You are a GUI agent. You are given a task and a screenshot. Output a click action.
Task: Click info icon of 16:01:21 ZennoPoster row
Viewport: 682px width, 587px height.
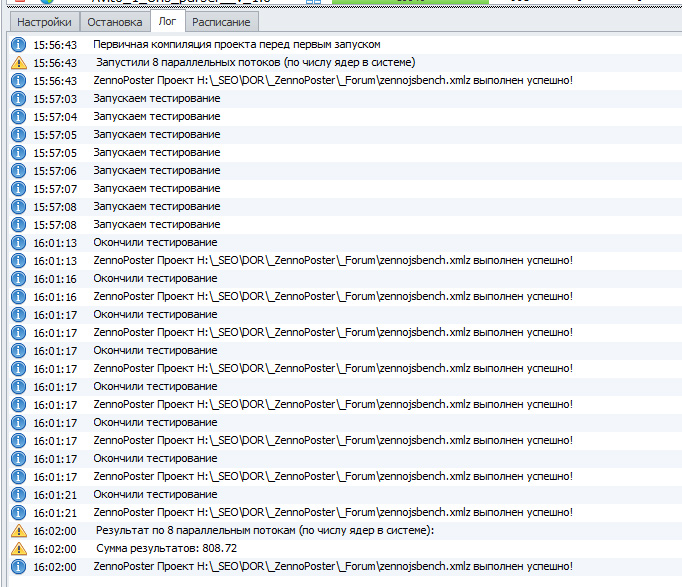18,513
